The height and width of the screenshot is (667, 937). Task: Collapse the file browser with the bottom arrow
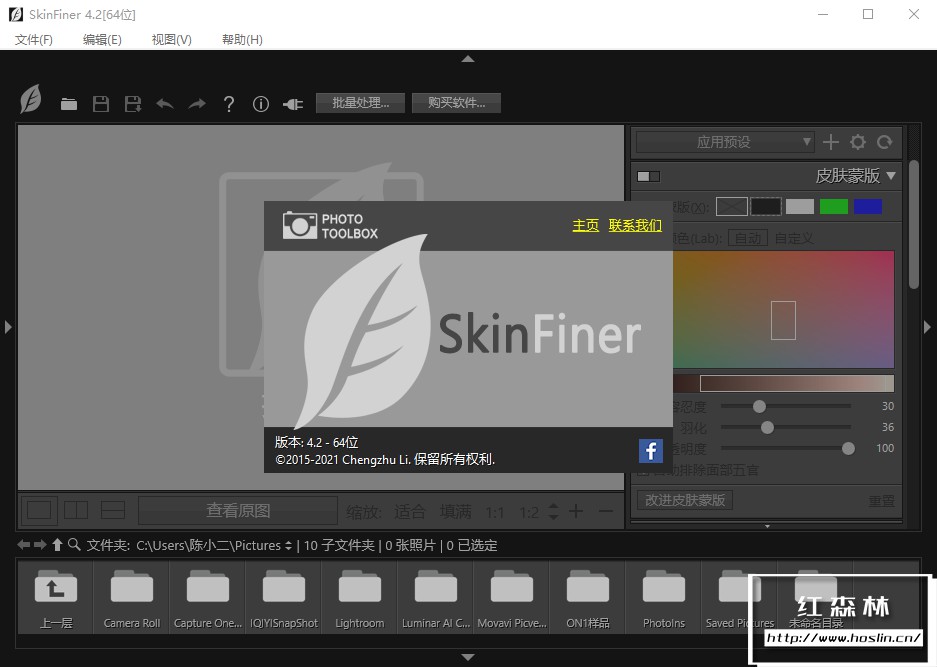468,657
